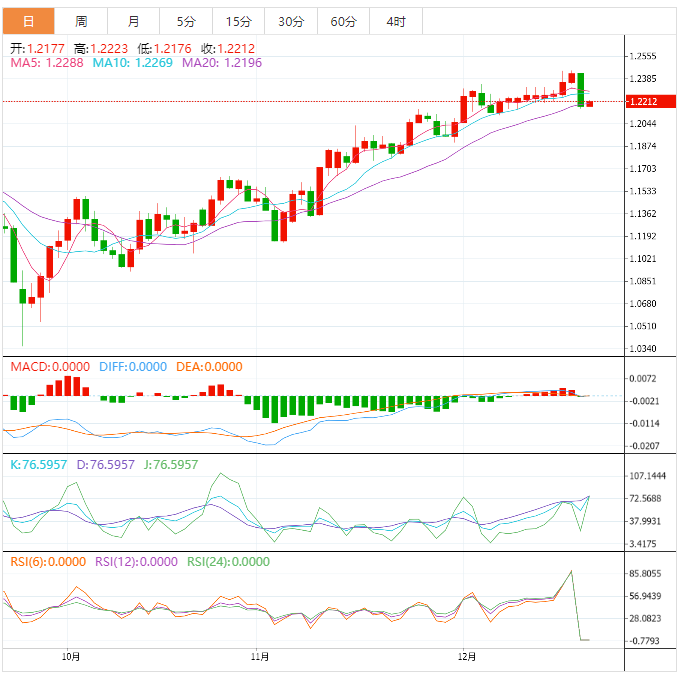
Task: Click the current price tag 1.2212
Action: (642, 102)
